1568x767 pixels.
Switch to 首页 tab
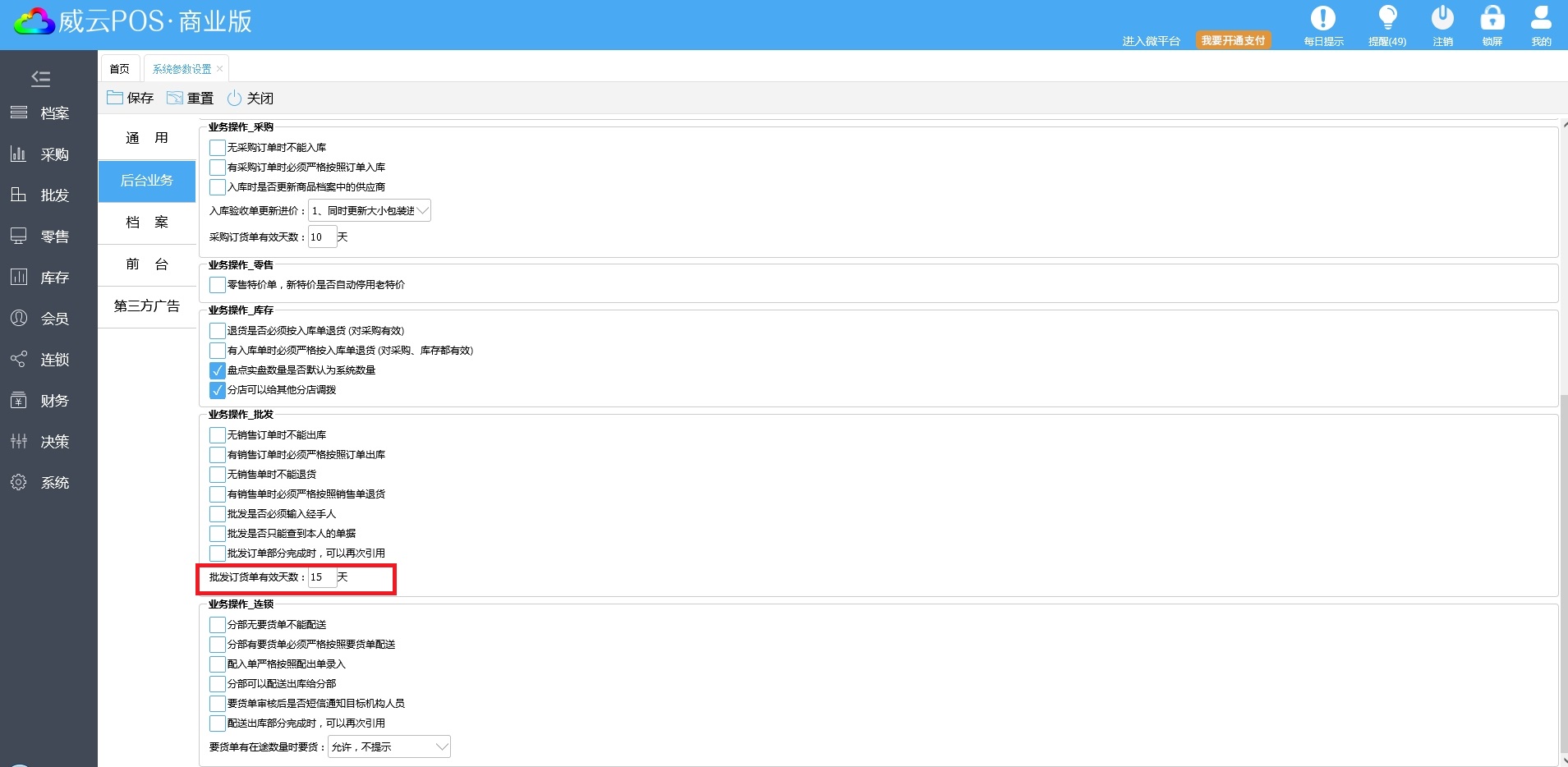[120, 69]
